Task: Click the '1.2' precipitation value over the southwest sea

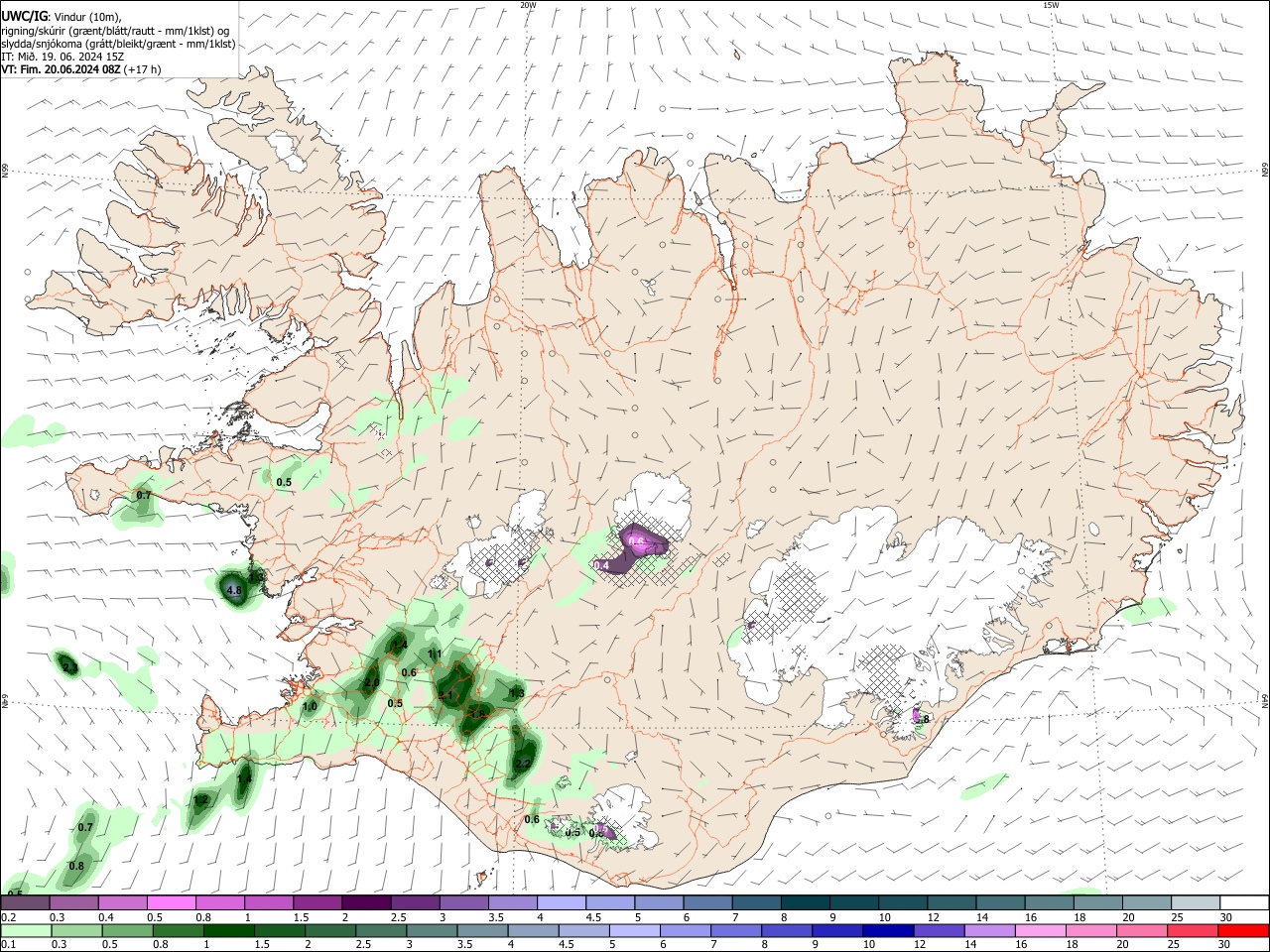Action: (x=201, y=800)
